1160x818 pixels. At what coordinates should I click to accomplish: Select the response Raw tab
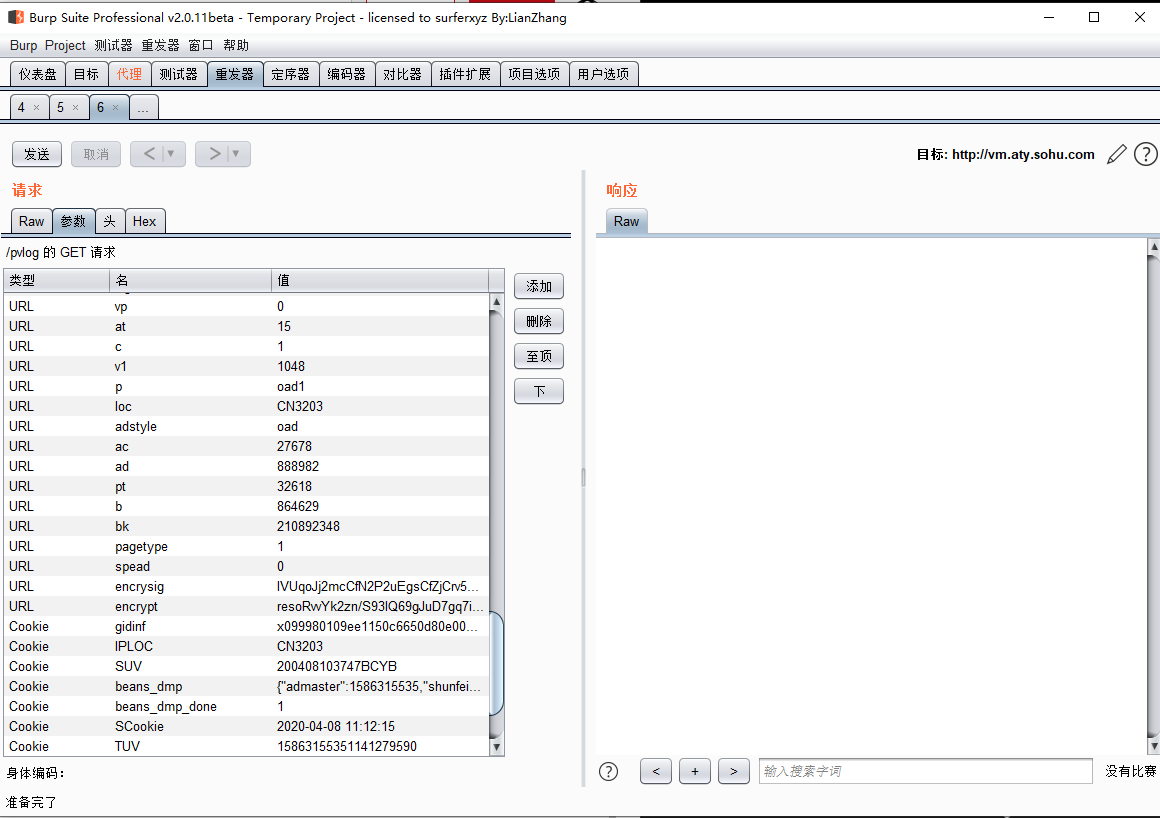click(x=627, y=221)
